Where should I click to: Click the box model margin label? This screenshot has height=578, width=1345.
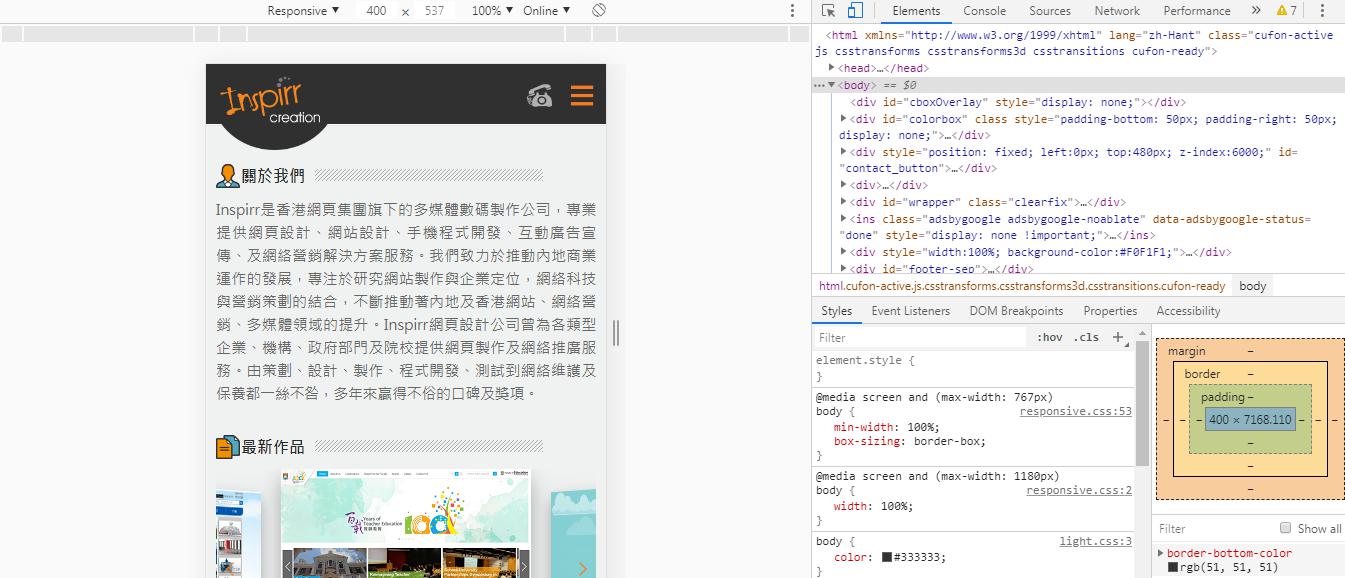(x=1187, y=351)
